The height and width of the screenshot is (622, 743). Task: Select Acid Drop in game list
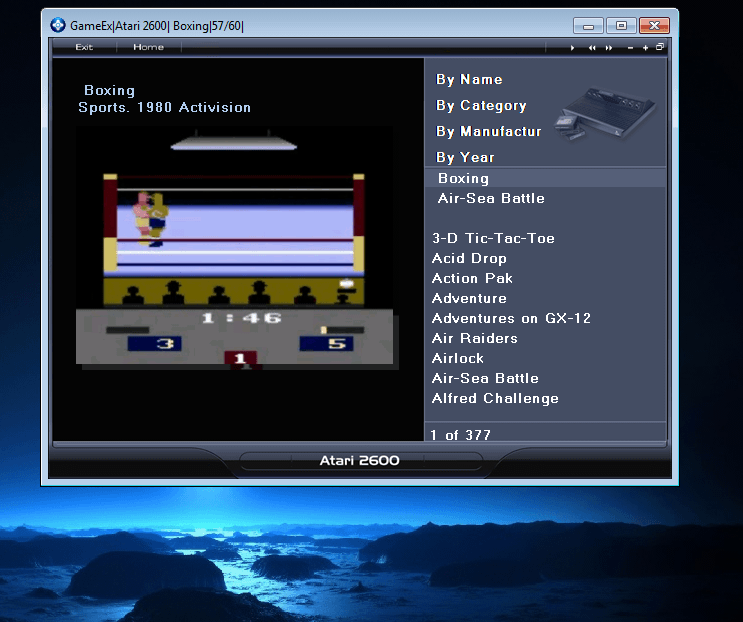click(x=469, y=258)
